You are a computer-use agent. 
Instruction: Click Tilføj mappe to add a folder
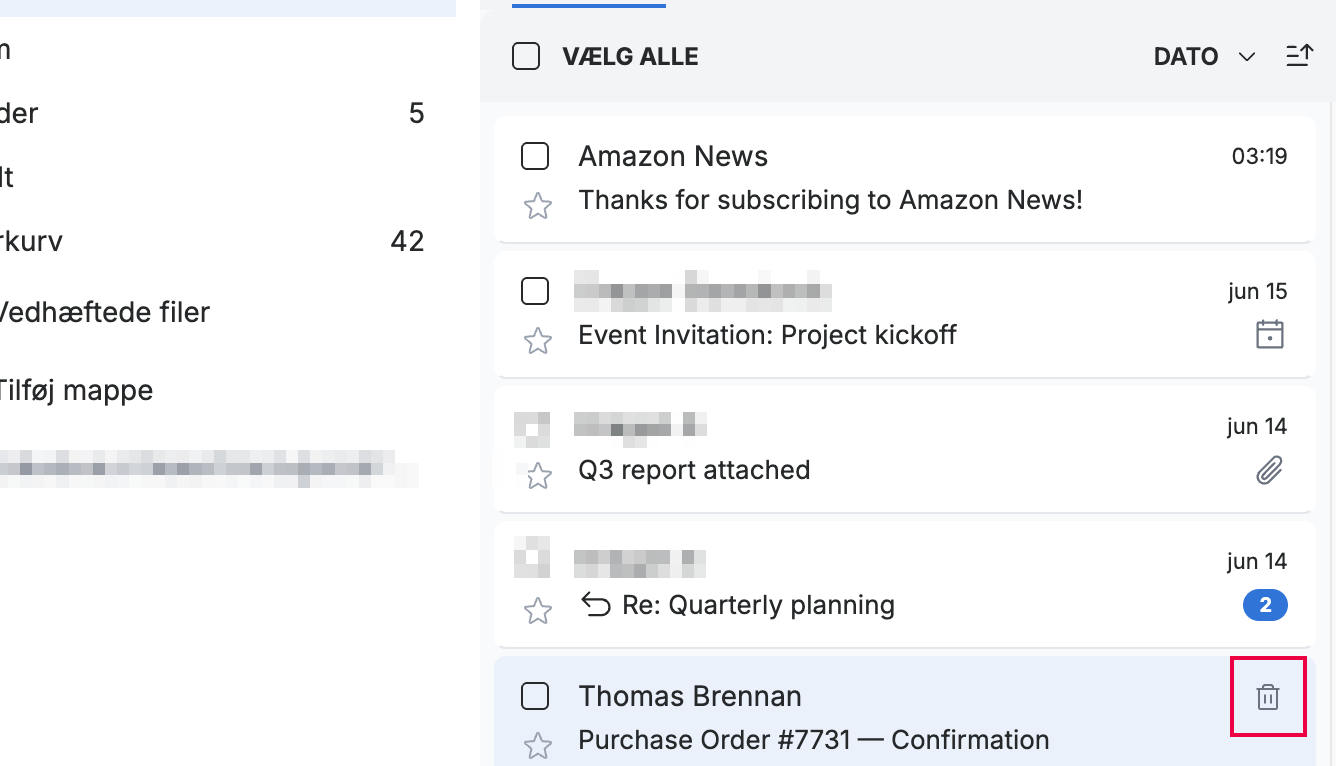(x=76, y=390)
